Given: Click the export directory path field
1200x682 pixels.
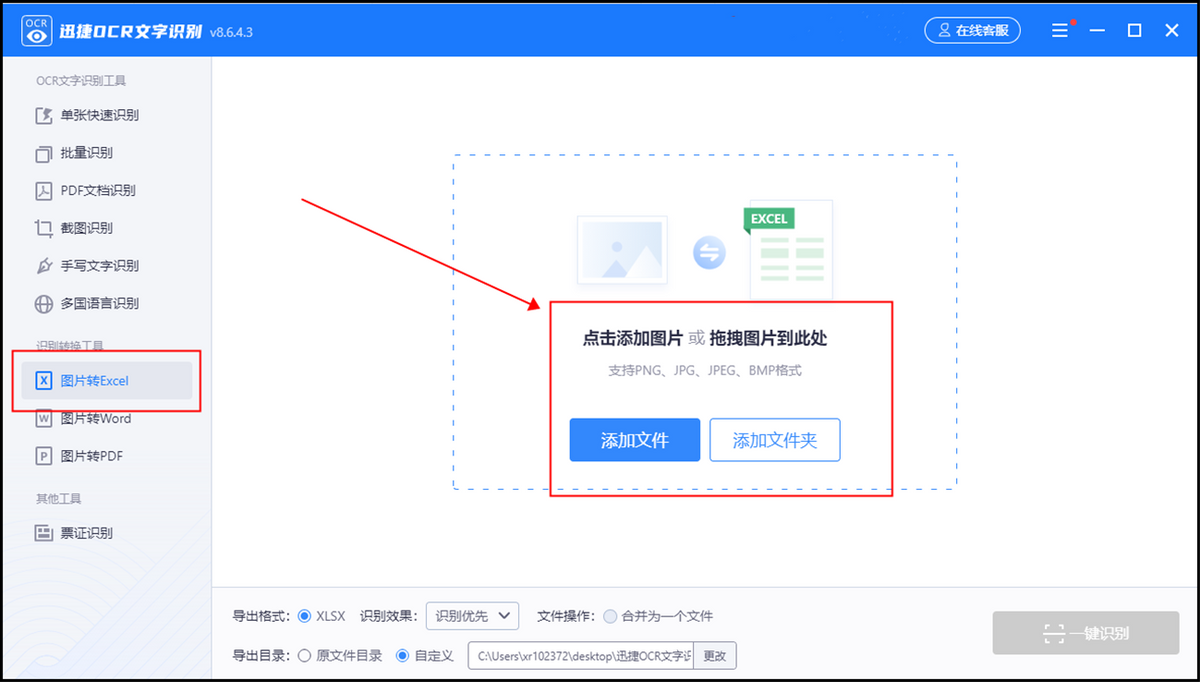Looking at the screenshot, I should tap(580, 656).
